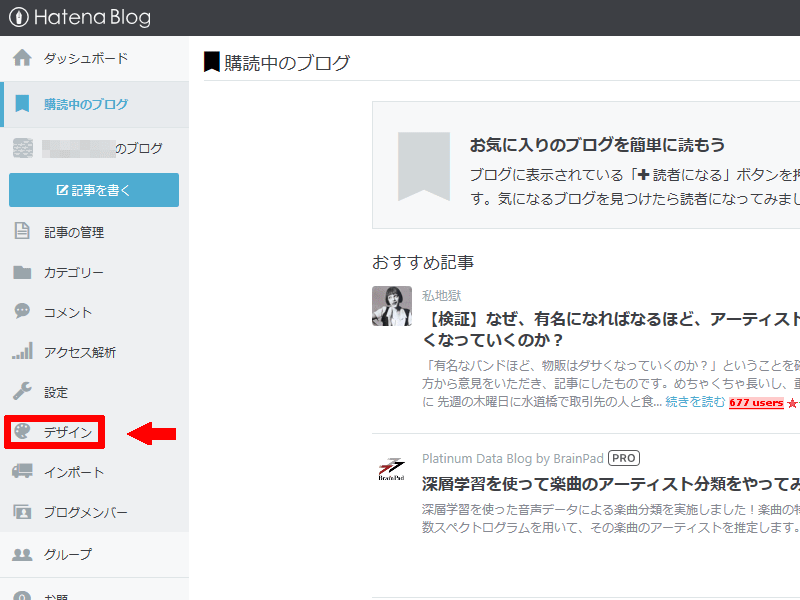
Task: Click the folder icon beside カテゴリー
Action: coord(22,272)
